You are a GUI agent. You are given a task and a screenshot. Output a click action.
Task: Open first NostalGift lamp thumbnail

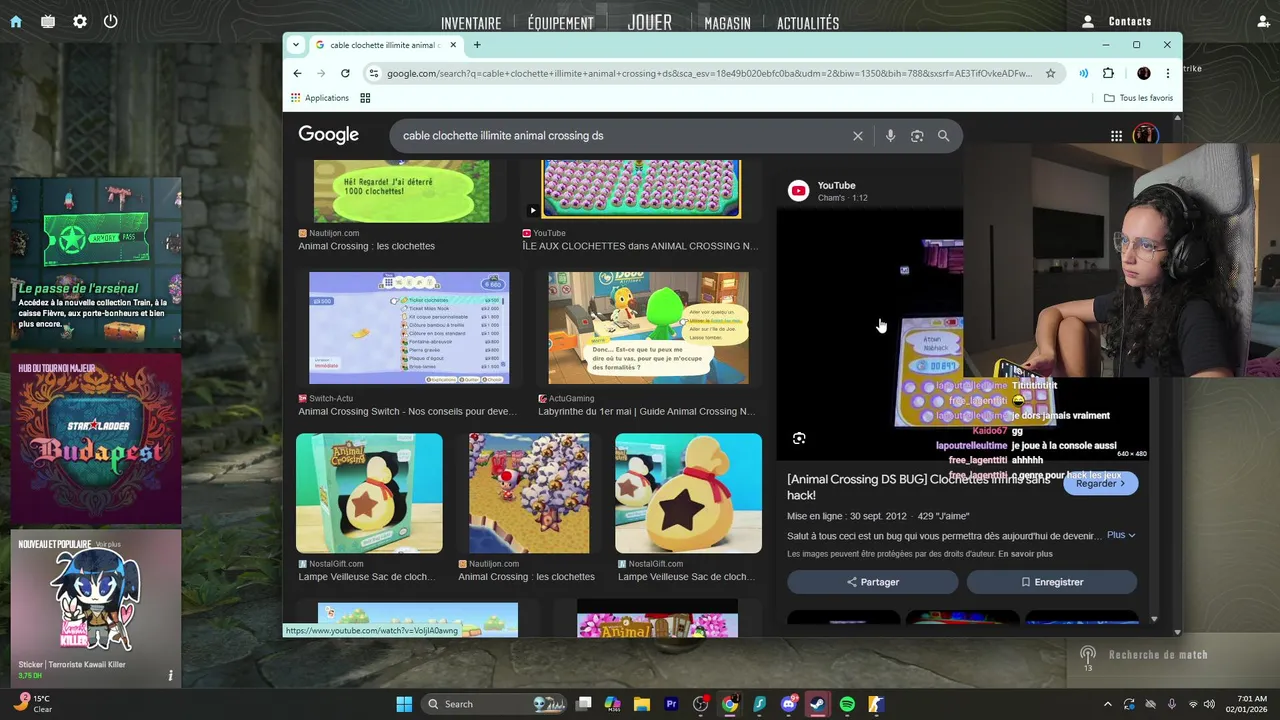(369, 493)
